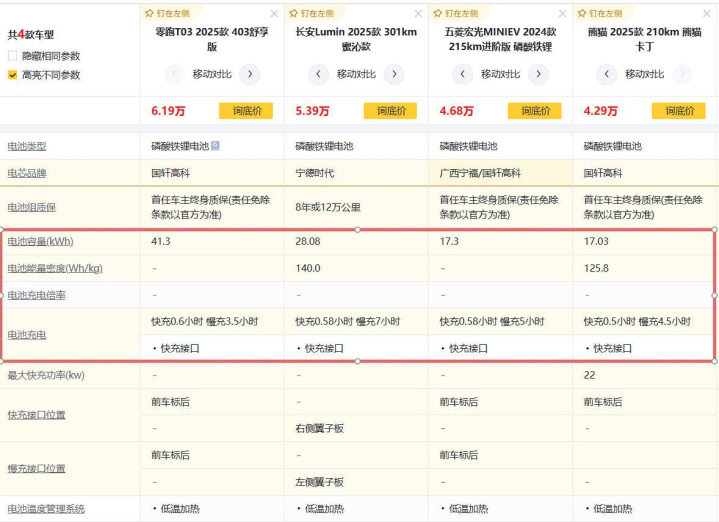Open 电池温度管理系统 parameter link
Viewport: 719px width, 522px height.
46,509
